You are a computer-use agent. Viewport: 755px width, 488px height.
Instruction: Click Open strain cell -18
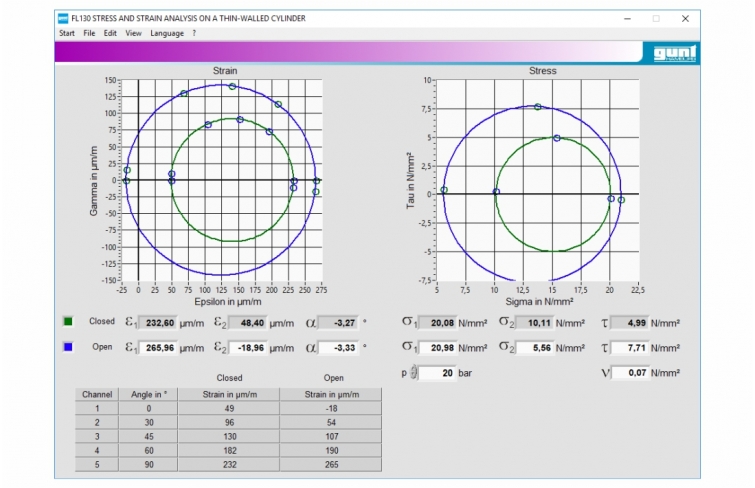tap(331, 408)
